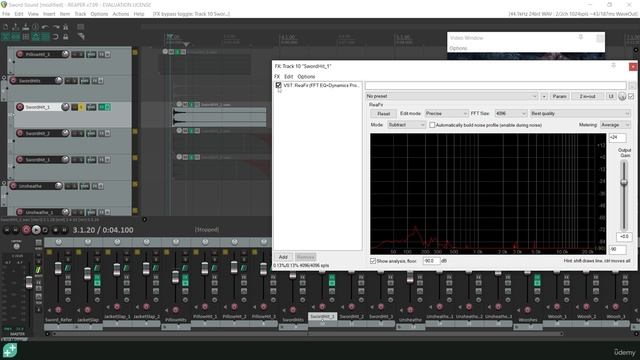Click the SwordHit_1 track volume knob
640x360 pixels.
(x=65, y=107)
